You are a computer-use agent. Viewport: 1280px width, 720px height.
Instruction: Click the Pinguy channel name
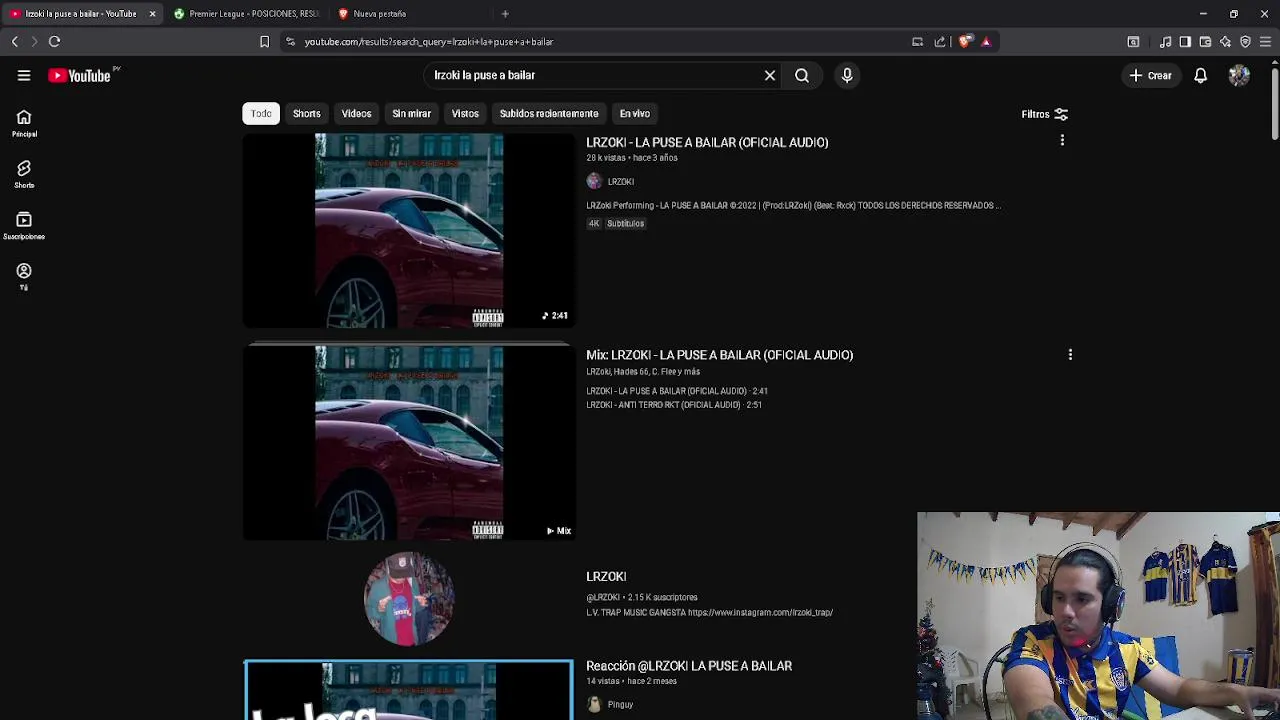620,705
